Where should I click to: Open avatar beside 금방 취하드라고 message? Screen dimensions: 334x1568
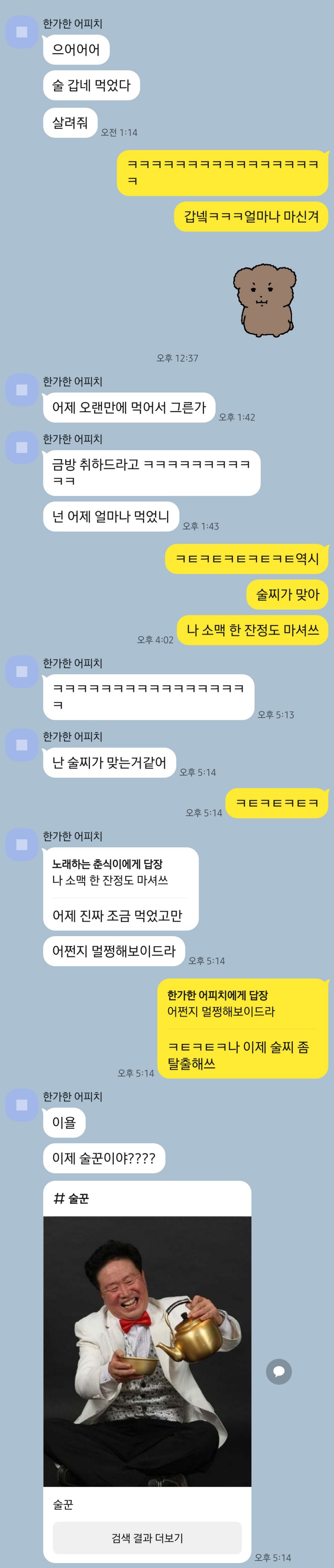click(22, 447)
